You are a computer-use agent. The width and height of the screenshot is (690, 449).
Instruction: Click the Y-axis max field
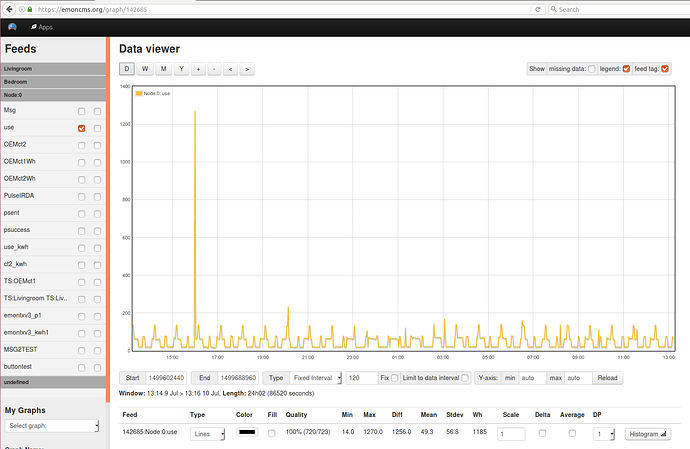click(x=578, y=378)
